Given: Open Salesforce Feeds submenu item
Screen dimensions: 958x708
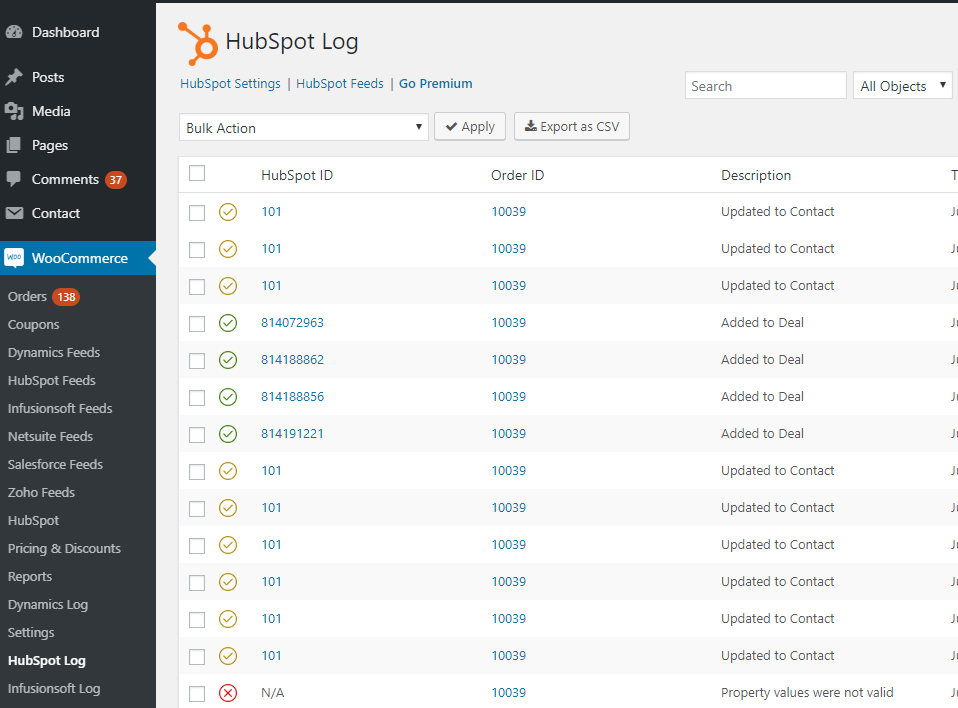Looking at the screenshot, I should coord(55,464).
